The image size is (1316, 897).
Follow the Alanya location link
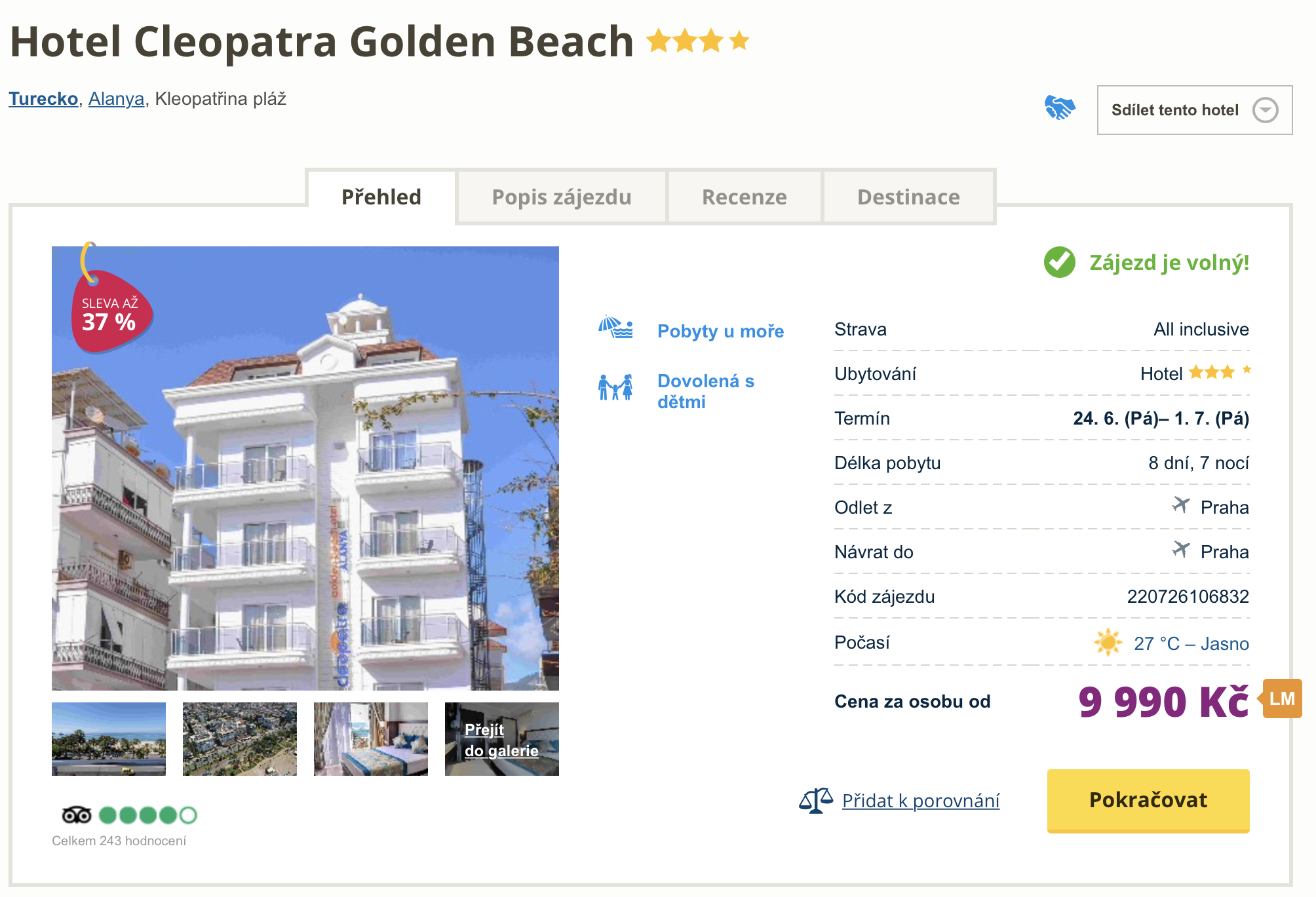pyautogui.click(x=116, y=99)
